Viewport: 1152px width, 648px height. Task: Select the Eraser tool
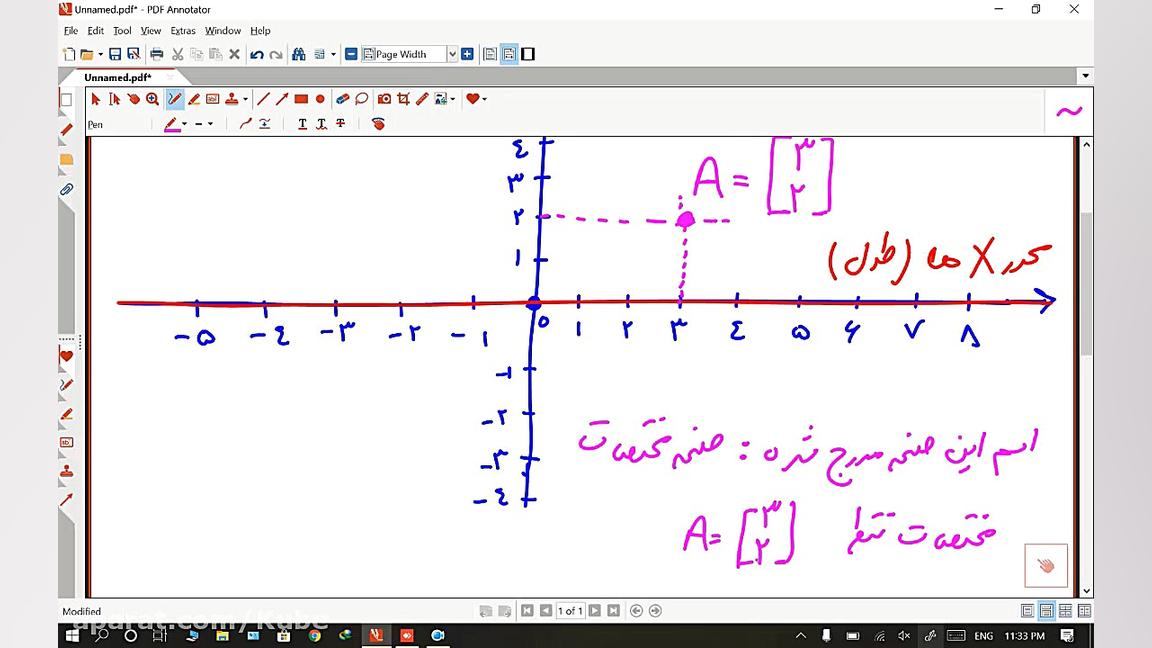(x=342, y=98)
